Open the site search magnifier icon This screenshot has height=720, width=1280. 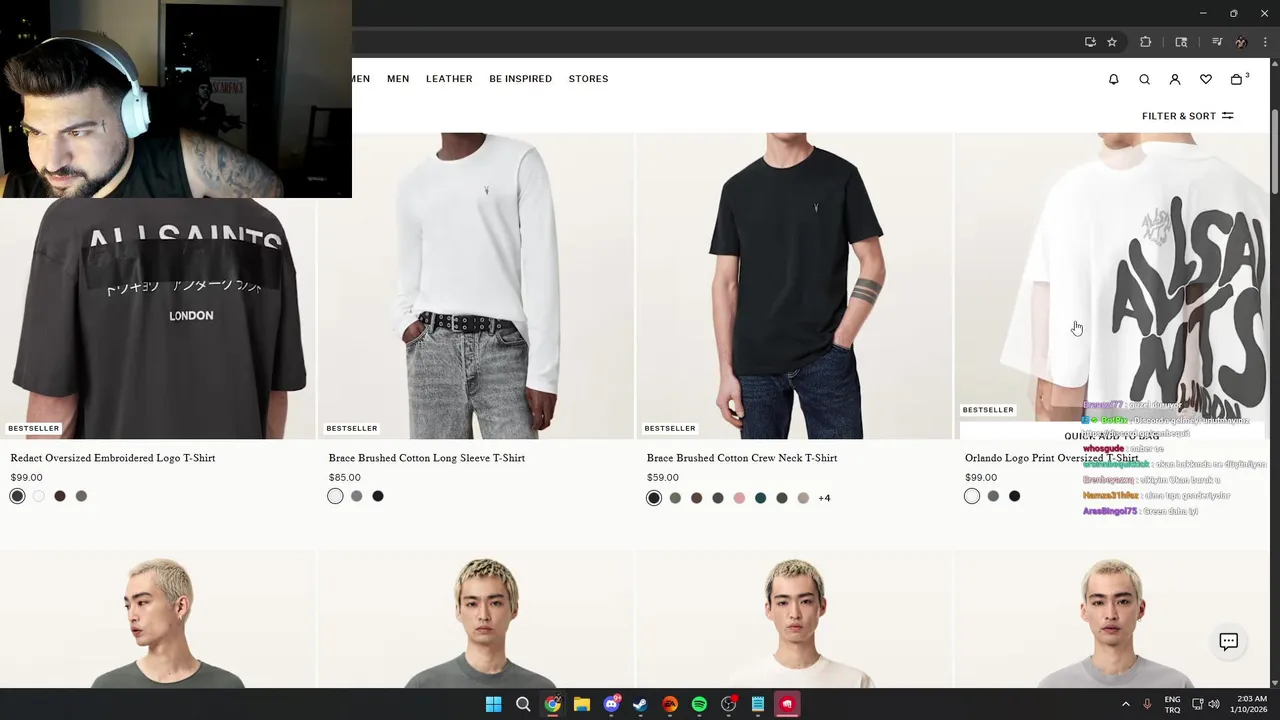pos(1144,79)
